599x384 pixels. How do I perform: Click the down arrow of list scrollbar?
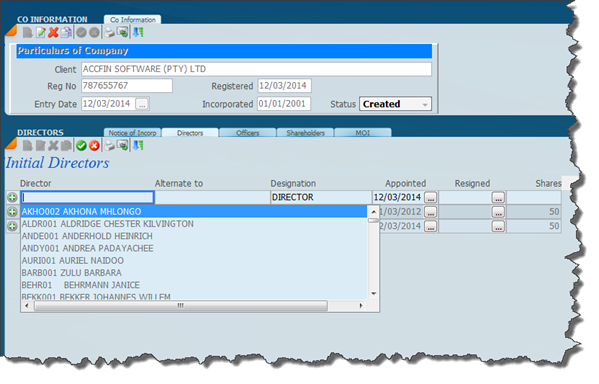374,293
